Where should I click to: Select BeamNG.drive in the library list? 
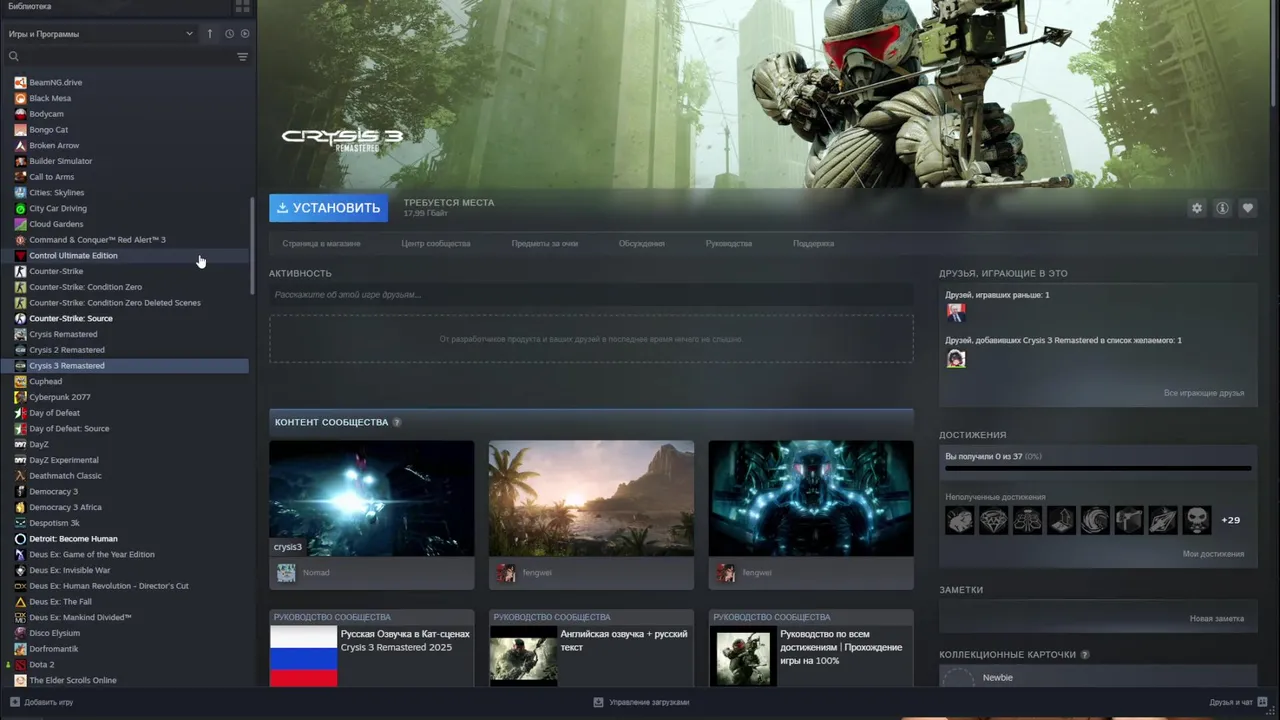56,82
